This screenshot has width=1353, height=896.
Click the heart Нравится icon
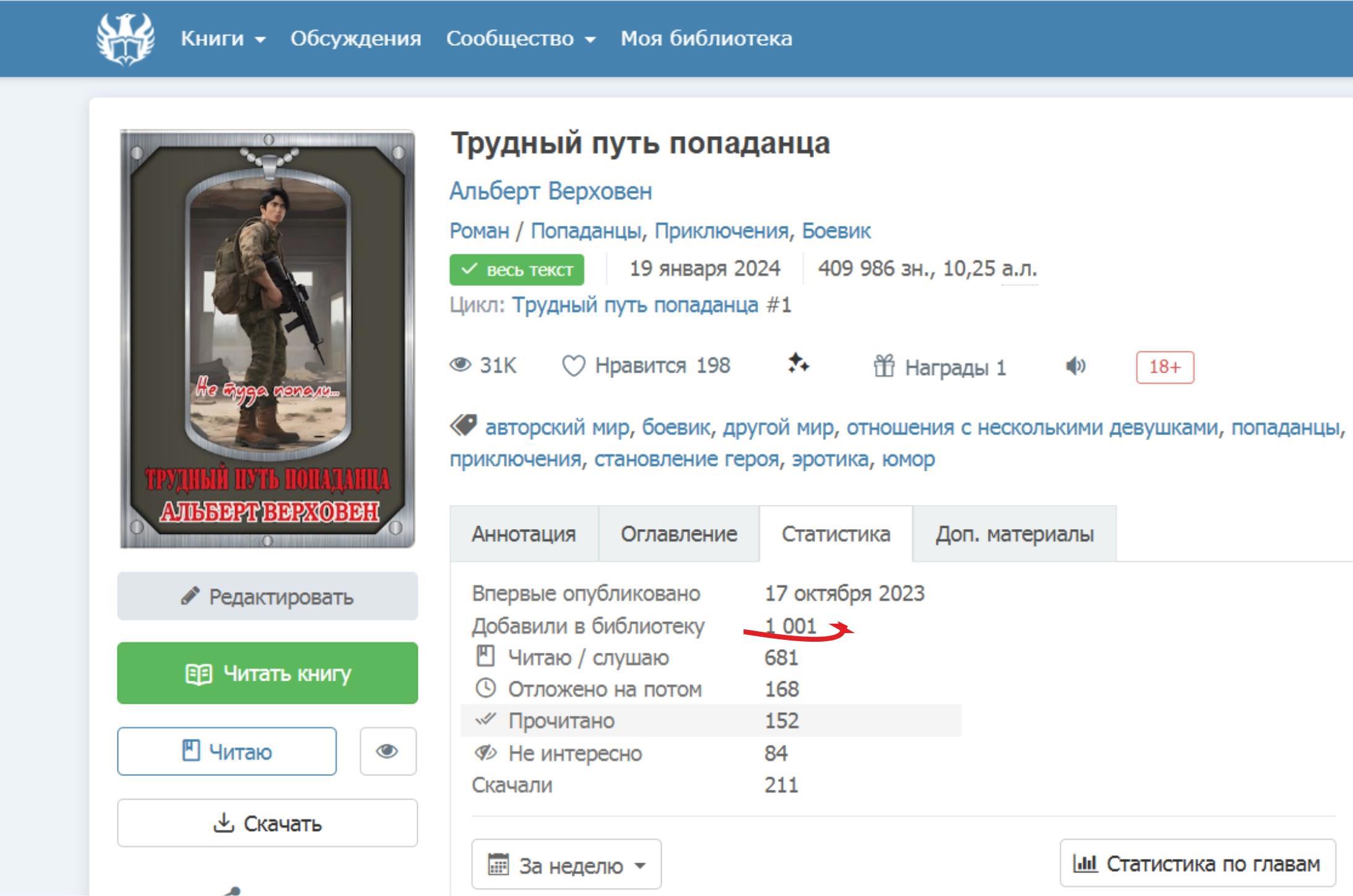[573, 366]
